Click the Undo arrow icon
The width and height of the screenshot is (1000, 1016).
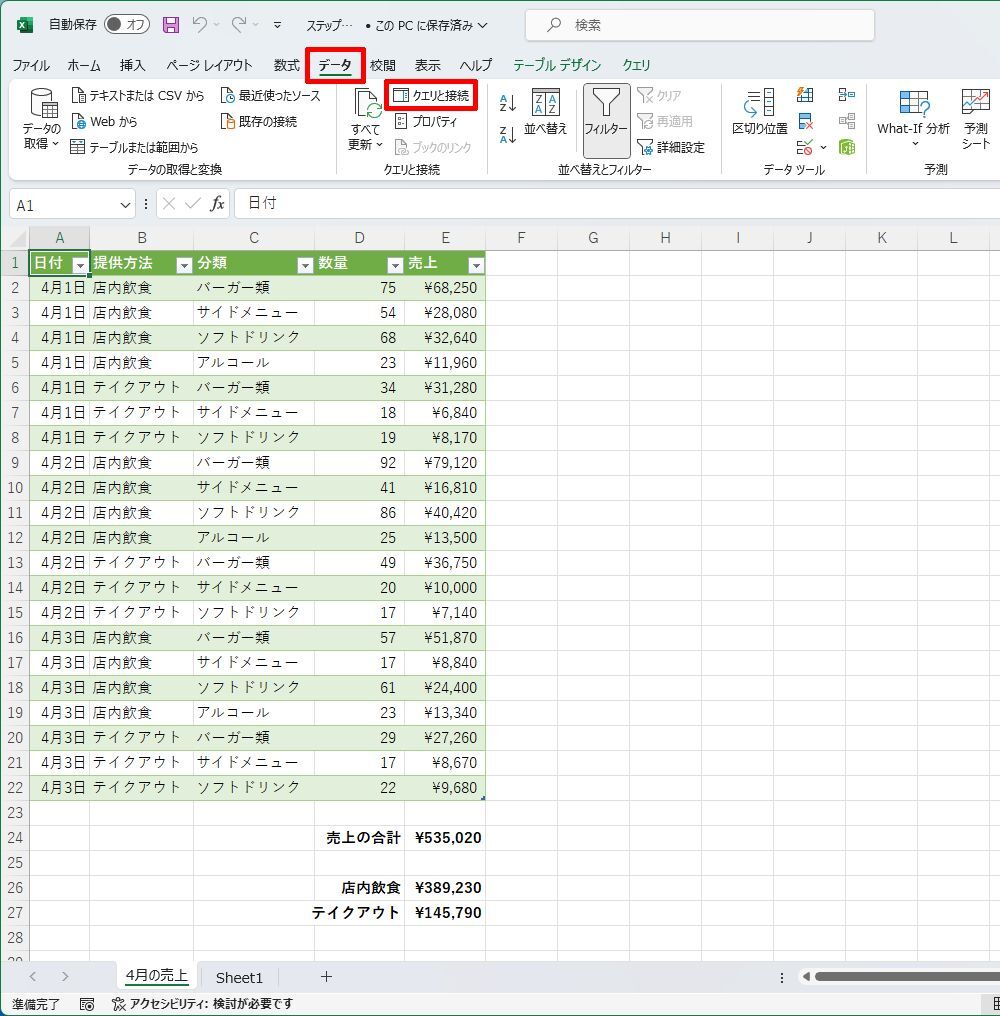pyautogui.click(x=200, y=25)
